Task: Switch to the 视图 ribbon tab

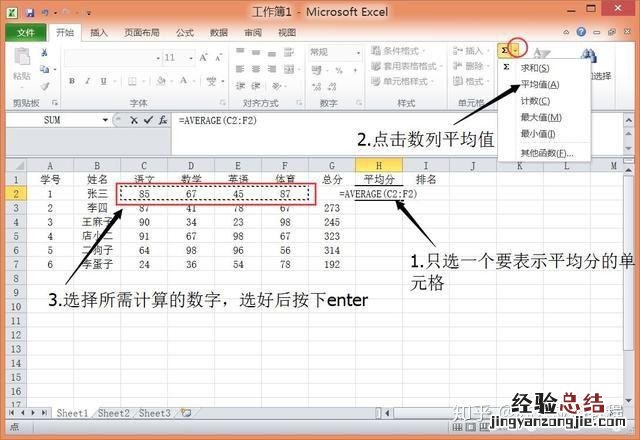Action: 287,33
